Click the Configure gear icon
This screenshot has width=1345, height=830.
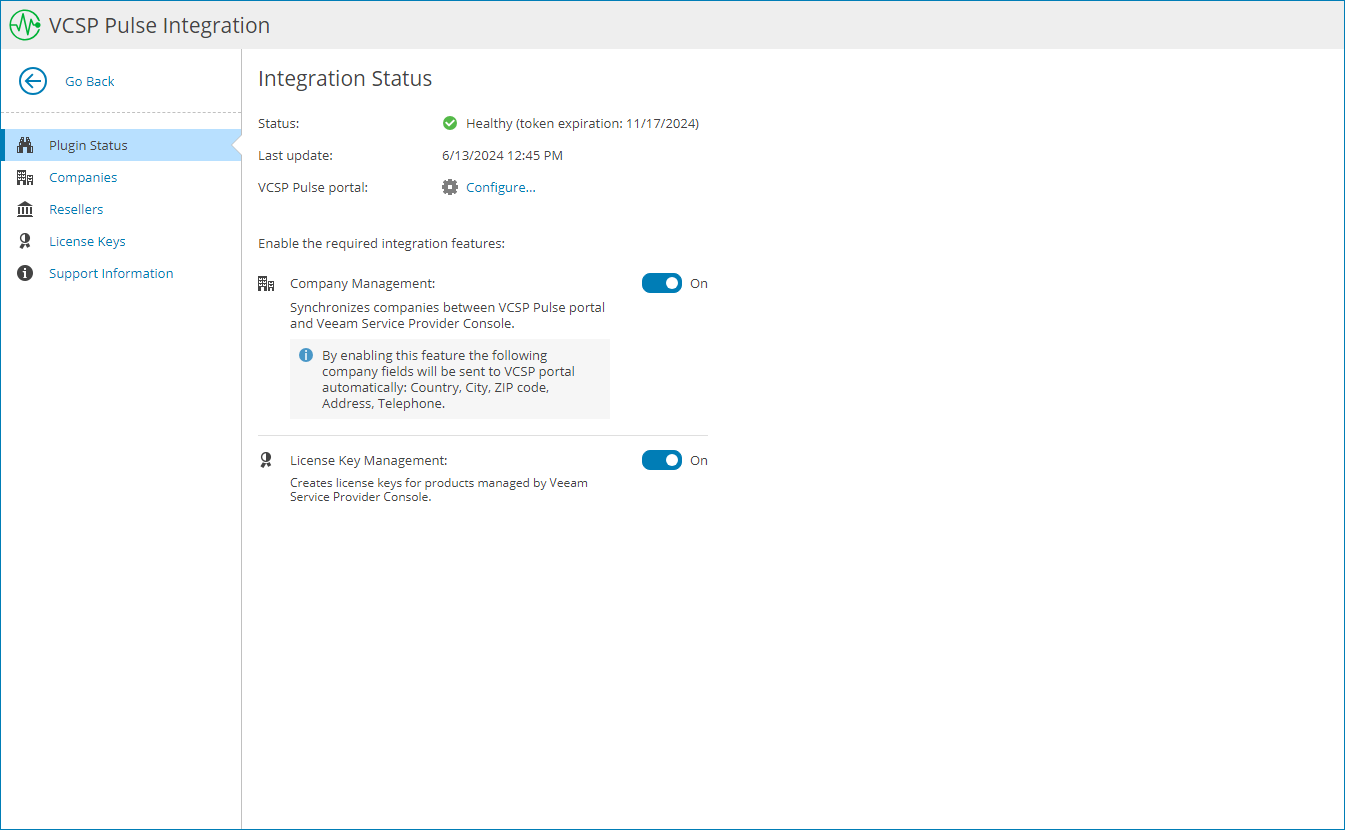450,187
